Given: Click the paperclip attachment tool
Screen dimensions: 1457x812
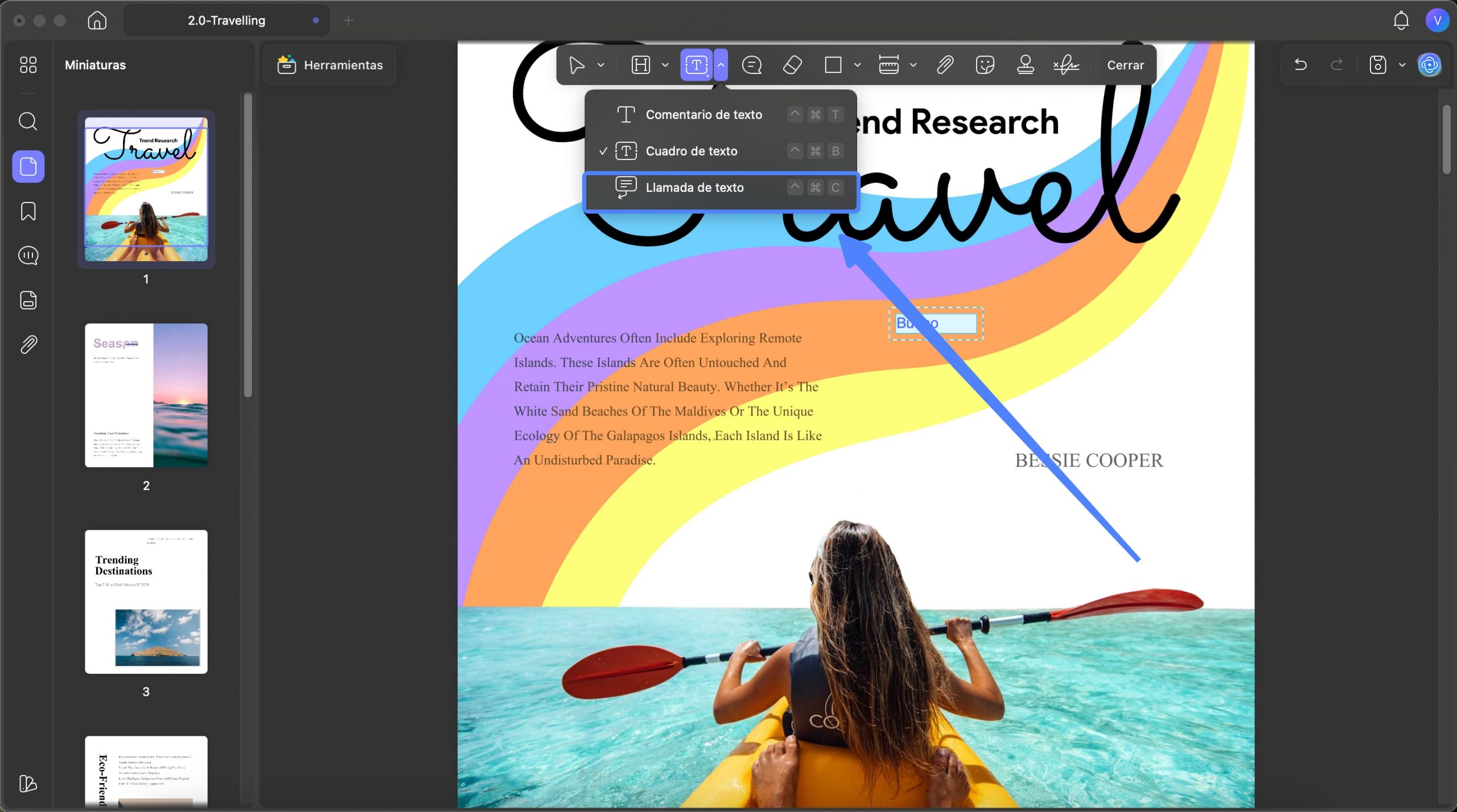Looking at the screenshot, I should (x=945, y=65).
